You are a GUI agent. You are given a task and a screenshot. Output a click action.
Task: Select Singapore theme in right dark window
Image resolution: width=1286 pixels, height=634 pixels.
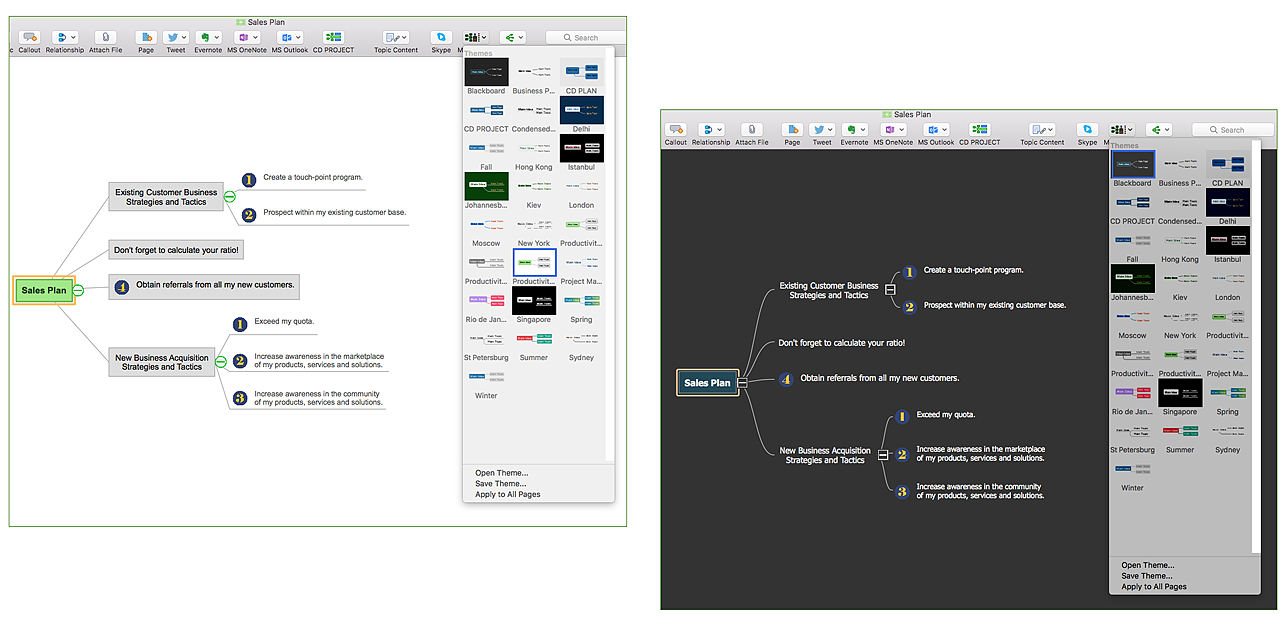(x=1180, y=393)
